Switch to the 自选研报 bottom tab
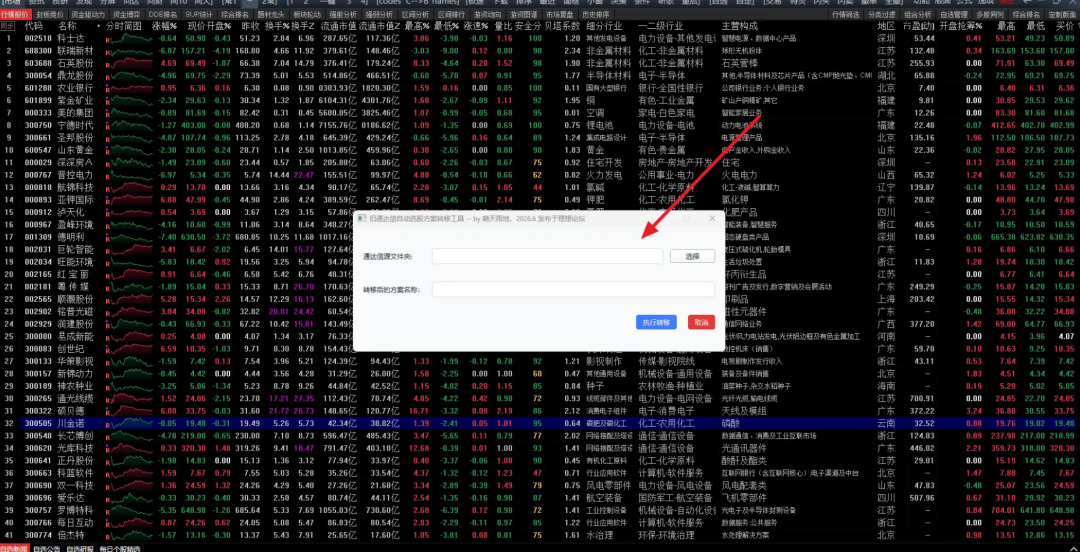 pyautogui.click(x=79, y=548)
